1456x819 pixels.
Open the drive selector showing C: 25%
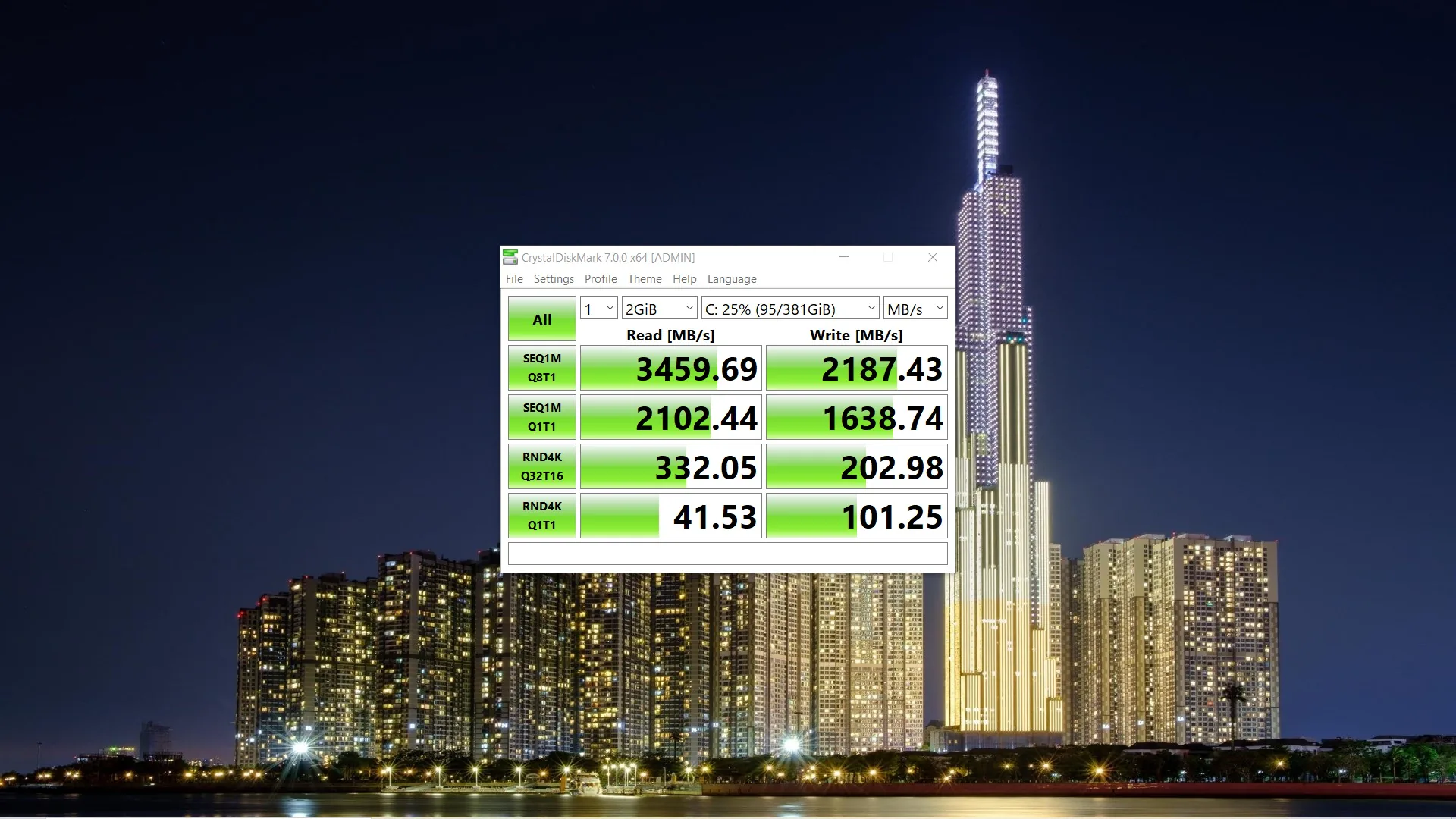pos(790,309)
